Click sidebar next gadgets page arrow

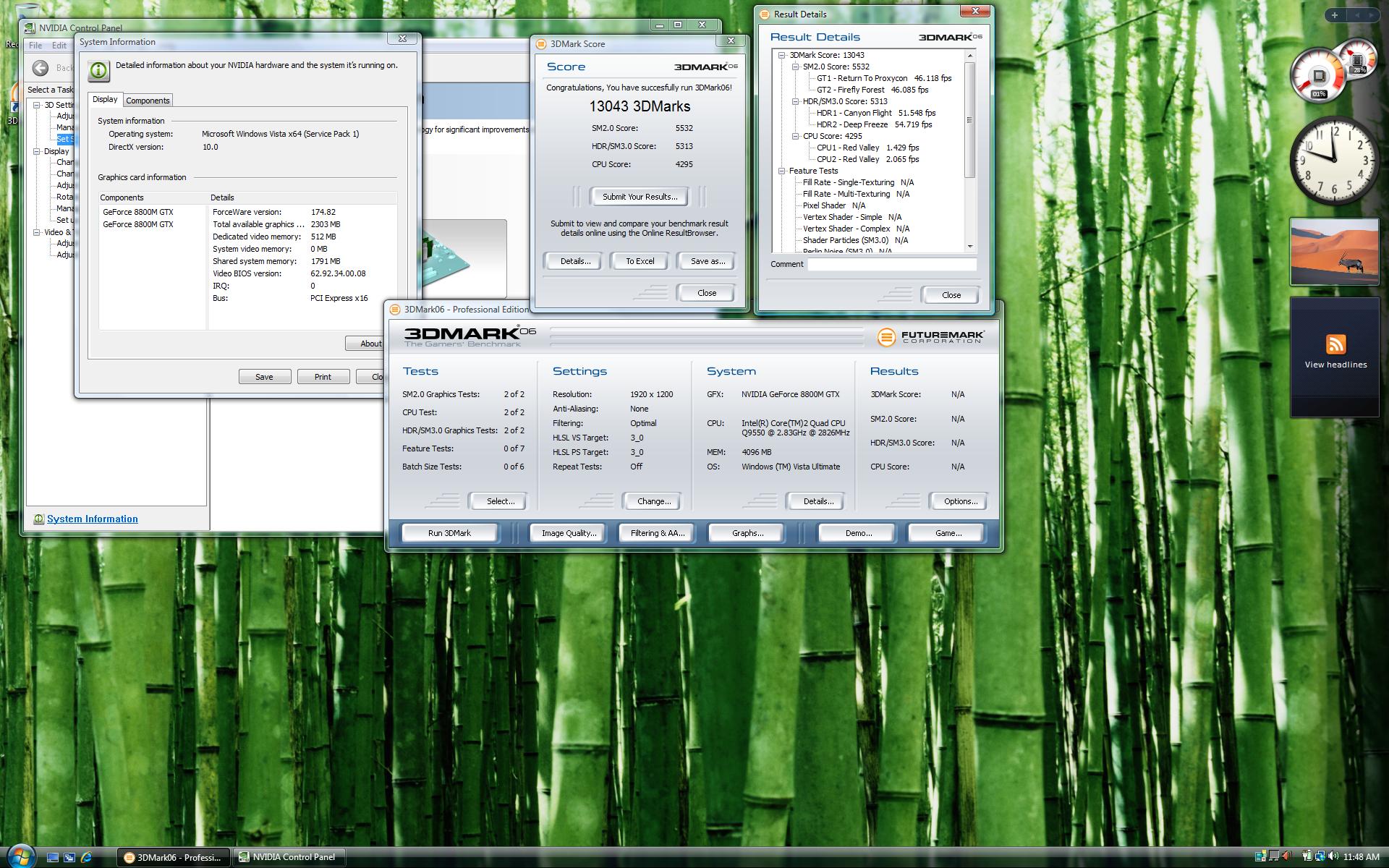tap(1371, 14)
